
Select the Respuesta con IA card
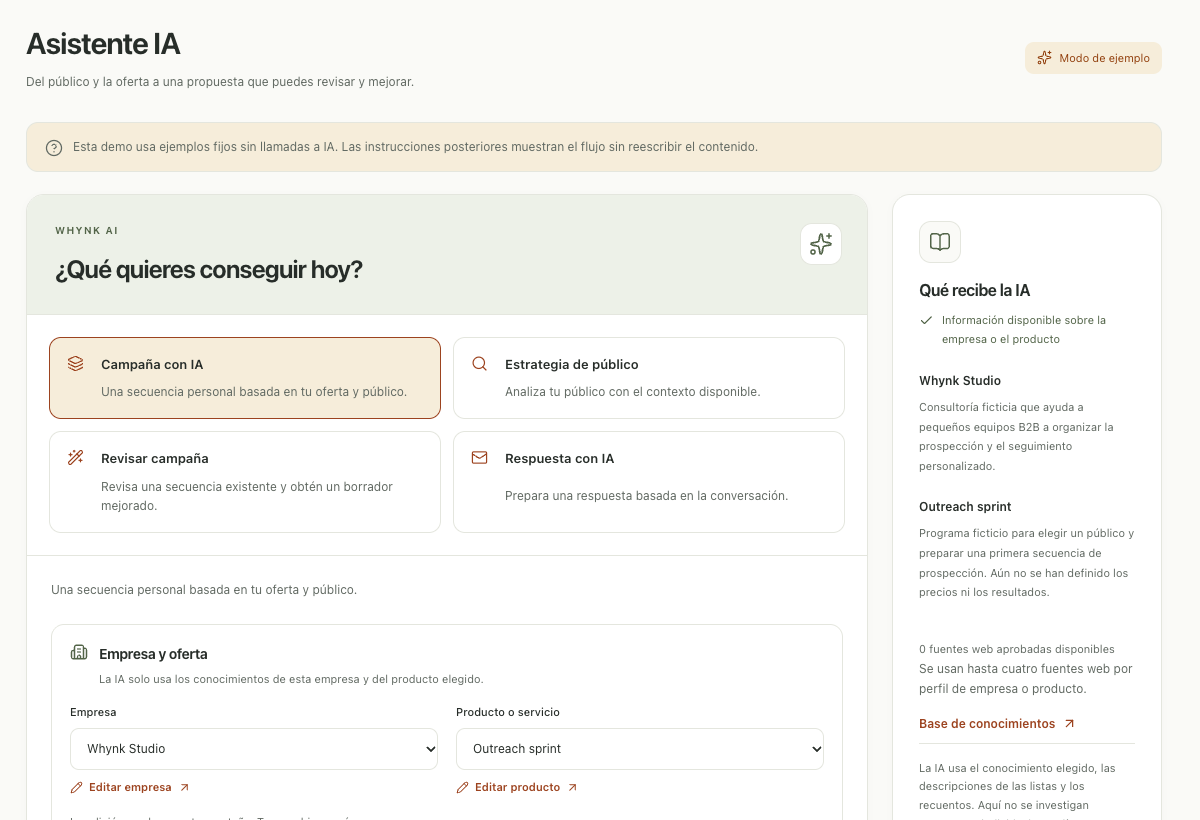(649, 482)
